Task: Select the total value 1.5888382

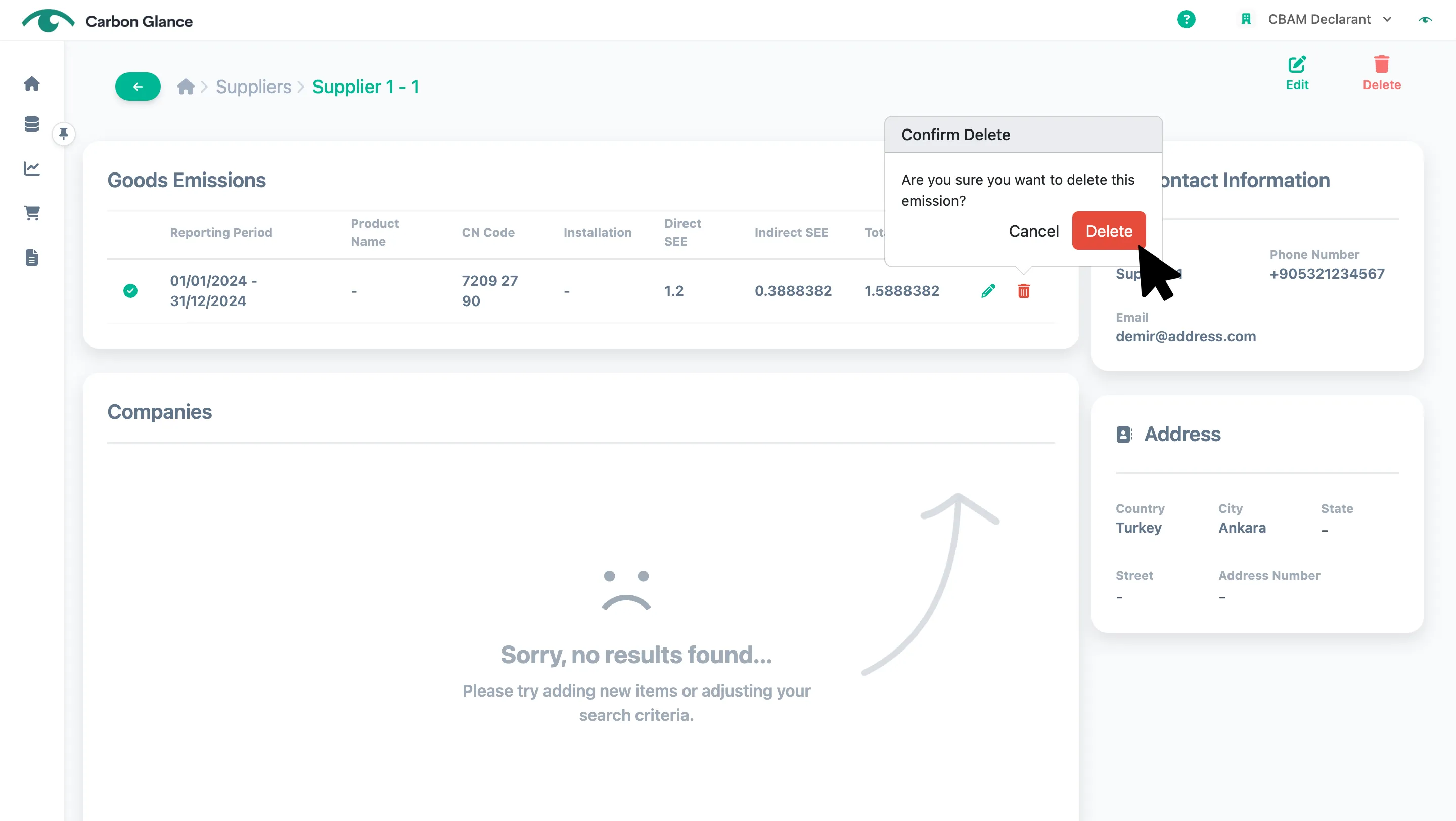Action: [x=901, y=291]
